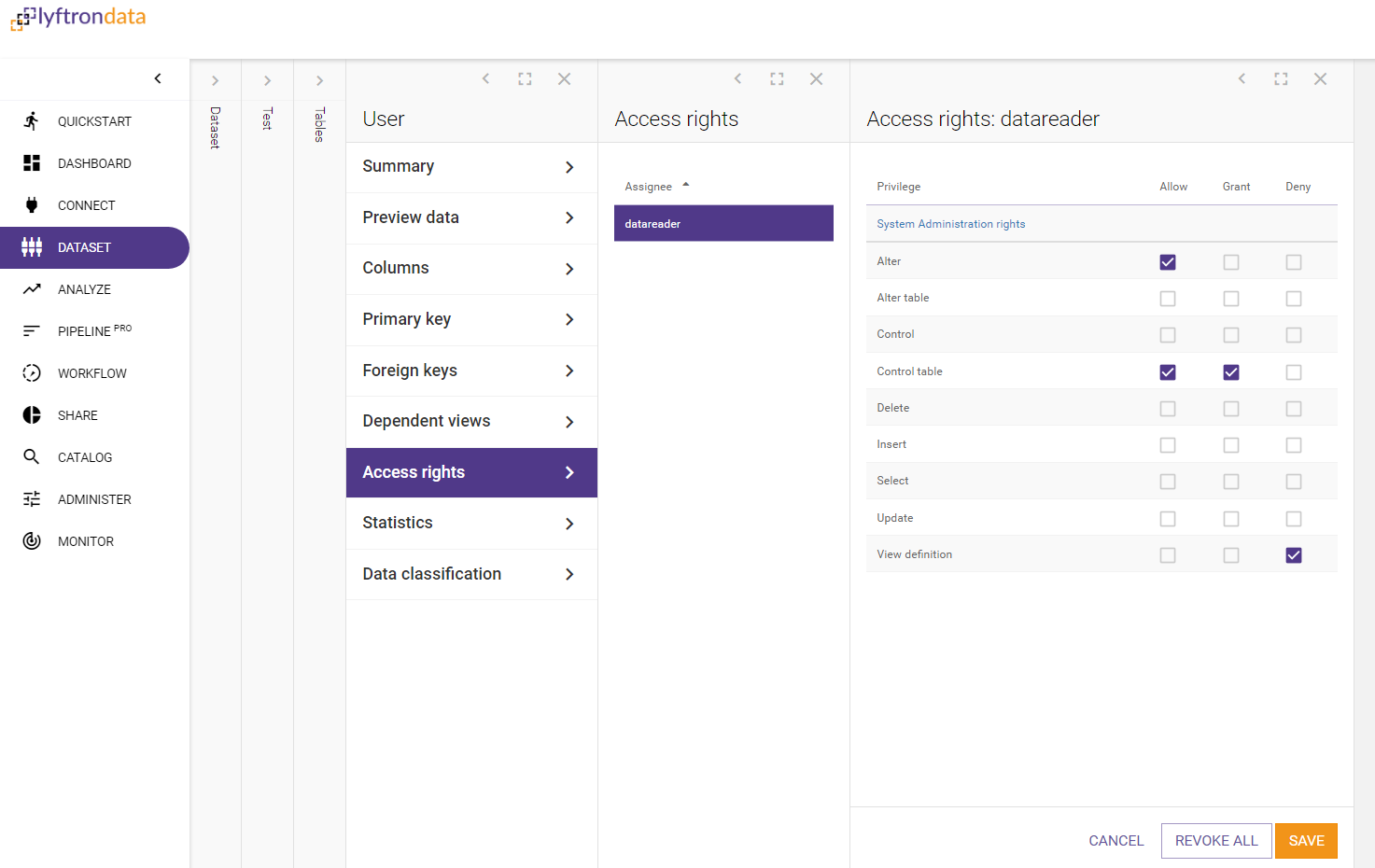The image size is (1375, 868).
Task: Select Access rights menu item
Action: (x=471, y=472)
